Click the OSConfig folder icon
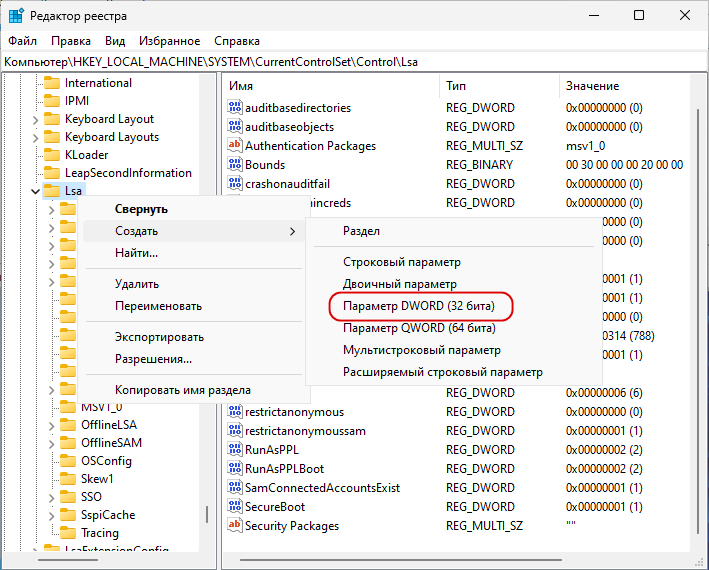The height and width of the screenshot is (570, 709). tap(68, 461)
